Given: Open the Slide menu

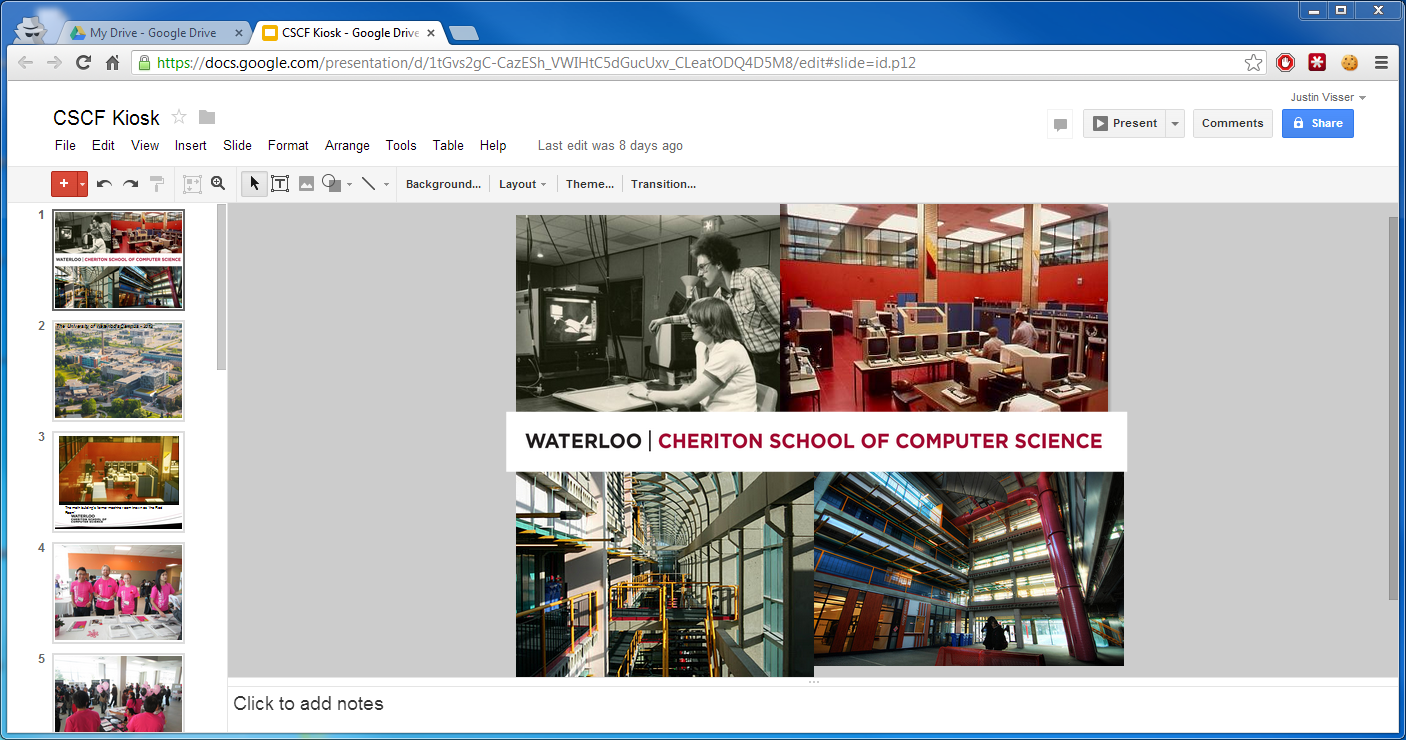Looking at the screenshot, I should click(x=237, y=145).
